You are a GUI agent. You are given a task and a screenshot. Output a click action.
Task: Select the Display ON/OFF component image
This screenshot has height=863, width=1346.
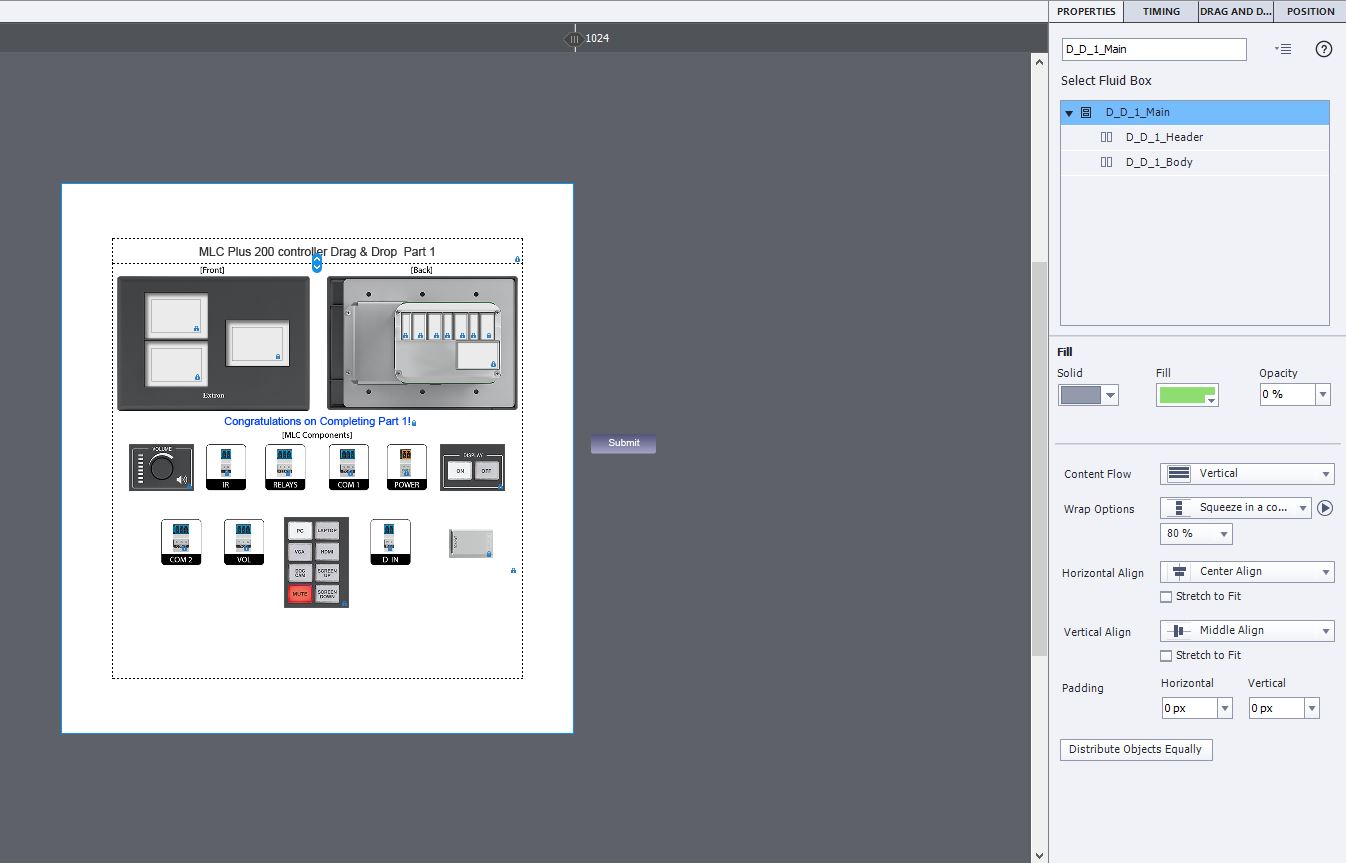pyautogui.click(x=472, y=468)
